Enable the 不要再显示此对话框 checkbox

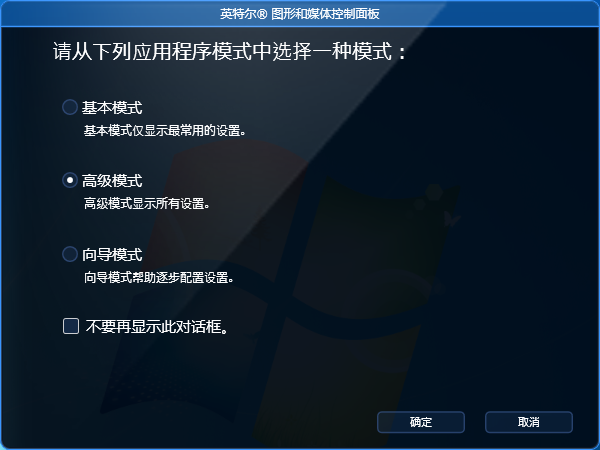click(x=71, y=326)
